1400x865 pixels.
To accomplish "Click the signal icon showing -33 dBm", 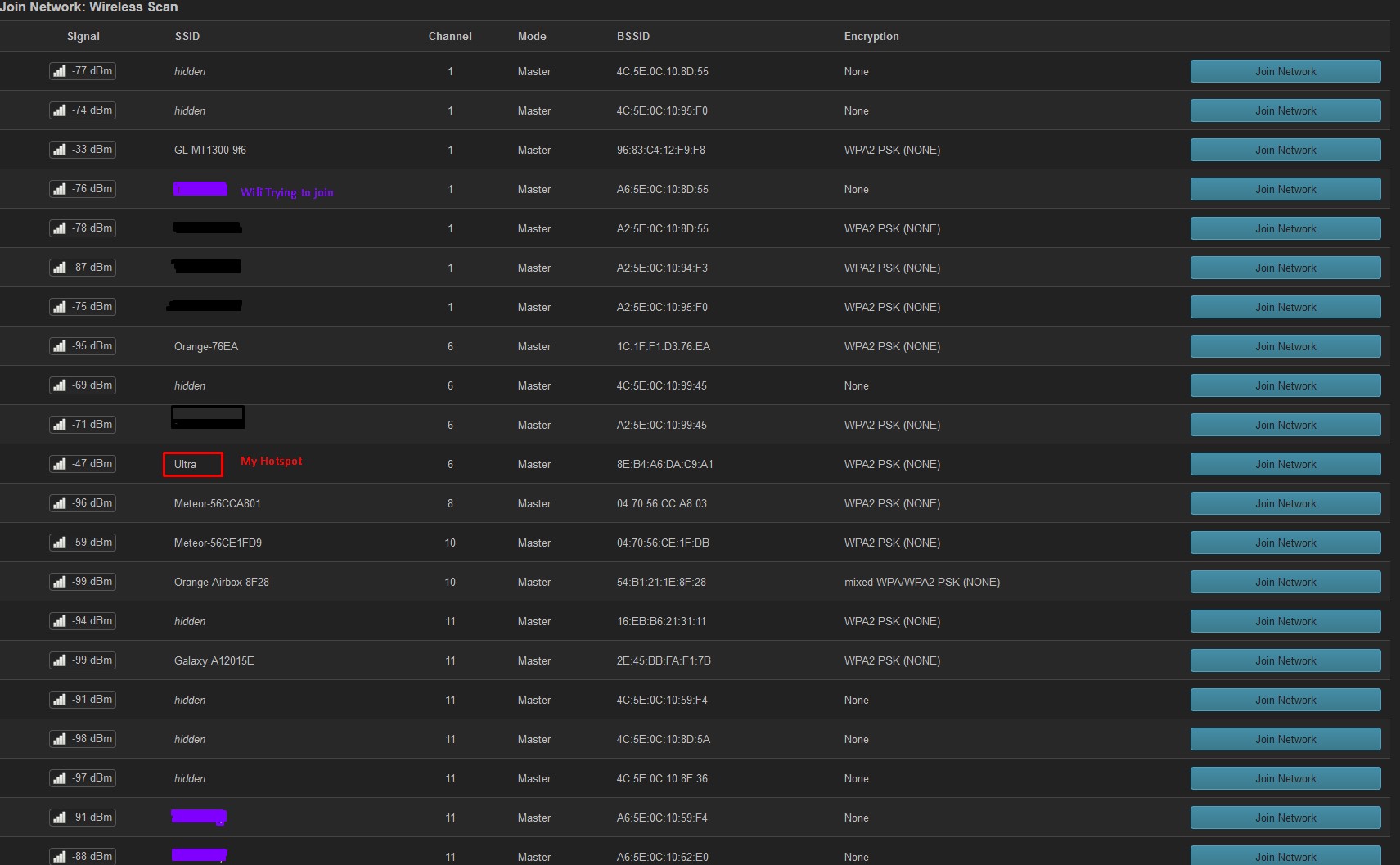I will tap(60, 150).
